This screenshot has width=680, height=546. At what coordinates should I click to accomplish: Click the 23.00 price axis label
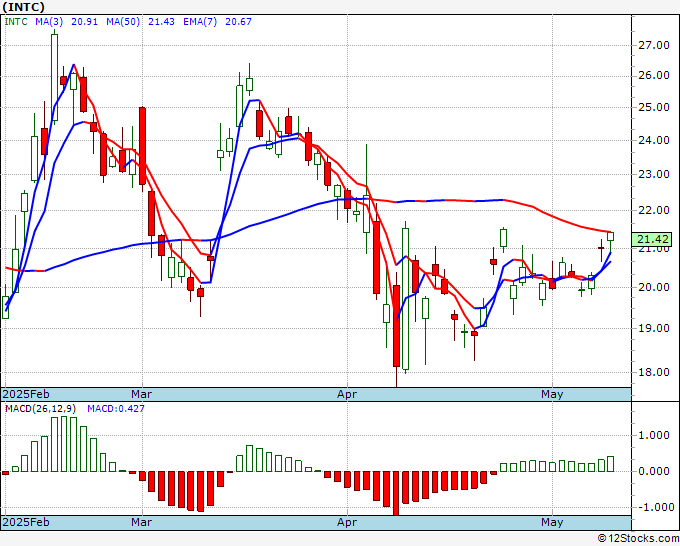pyautogui.click(x=654, y=174)
